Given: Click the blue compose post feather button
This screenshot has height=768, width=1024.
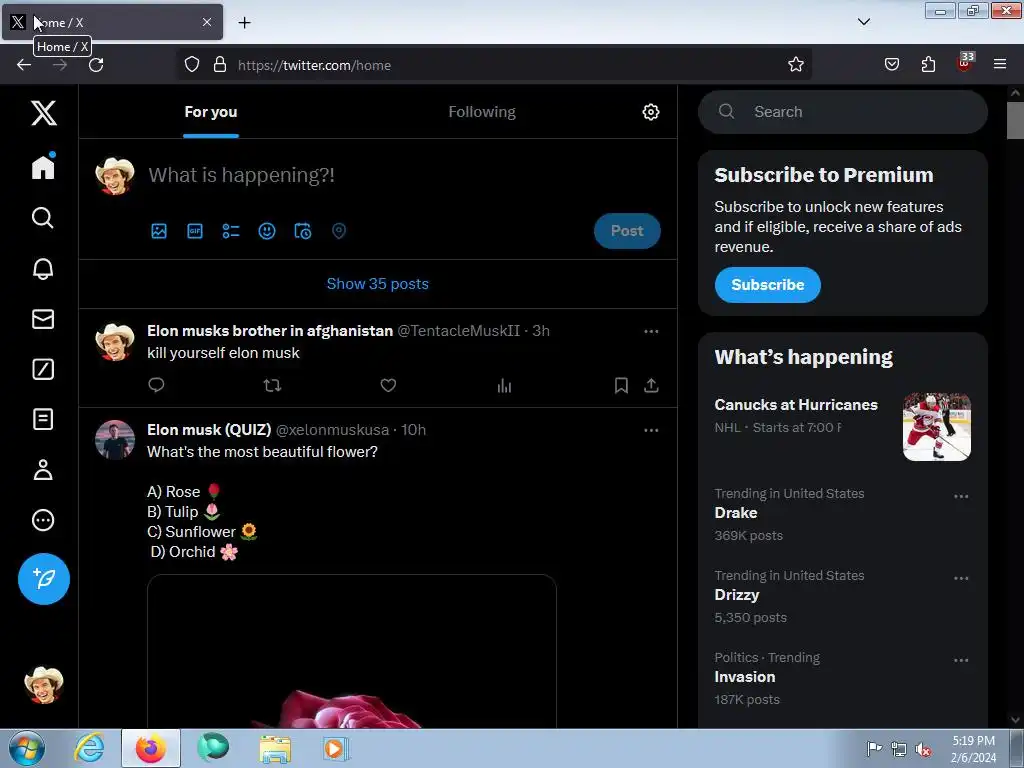Looking at the screenshot, I should [x=44, y=579].
